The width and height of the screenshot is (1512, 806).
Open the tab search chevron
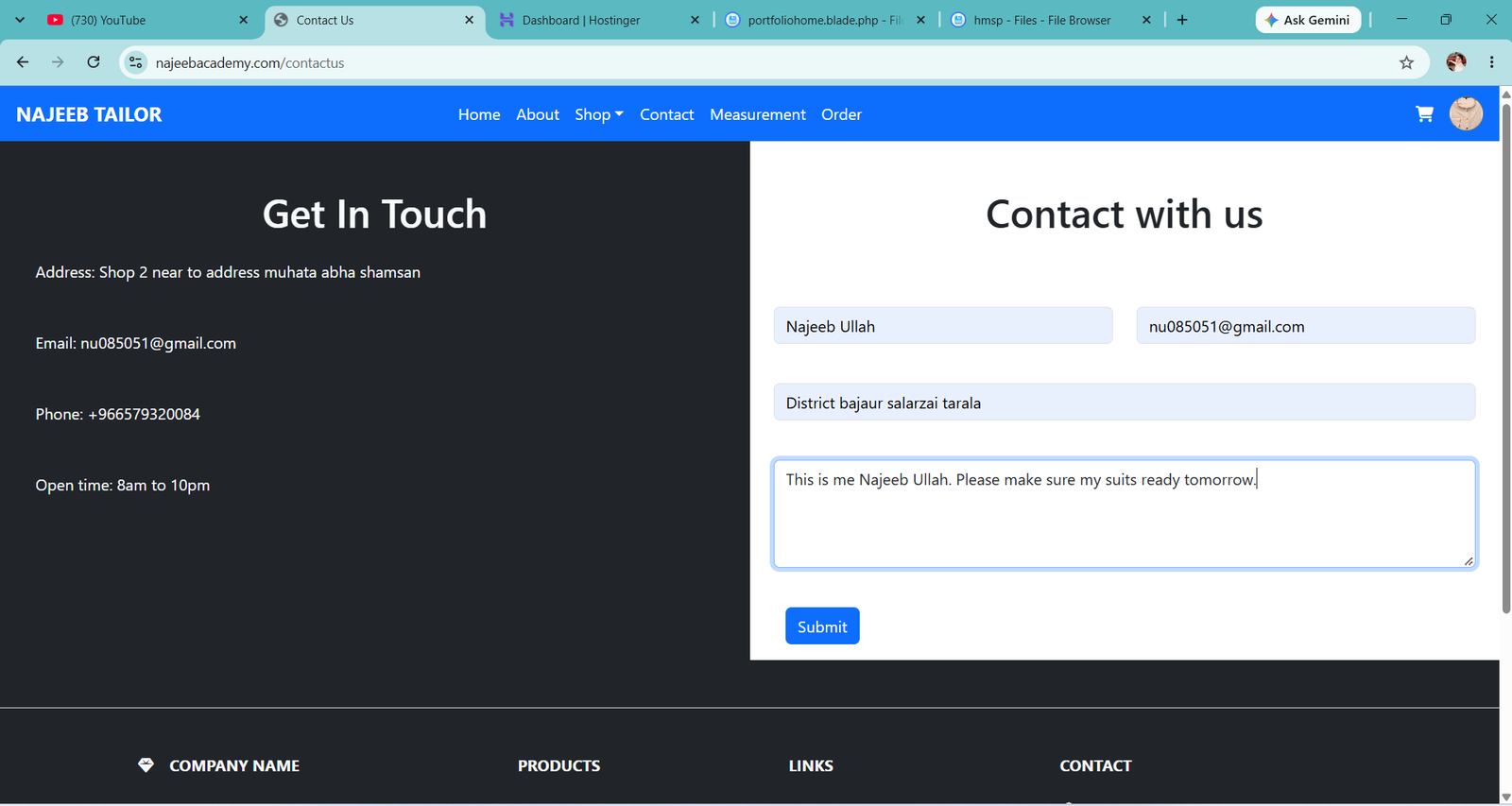[20, 20]
